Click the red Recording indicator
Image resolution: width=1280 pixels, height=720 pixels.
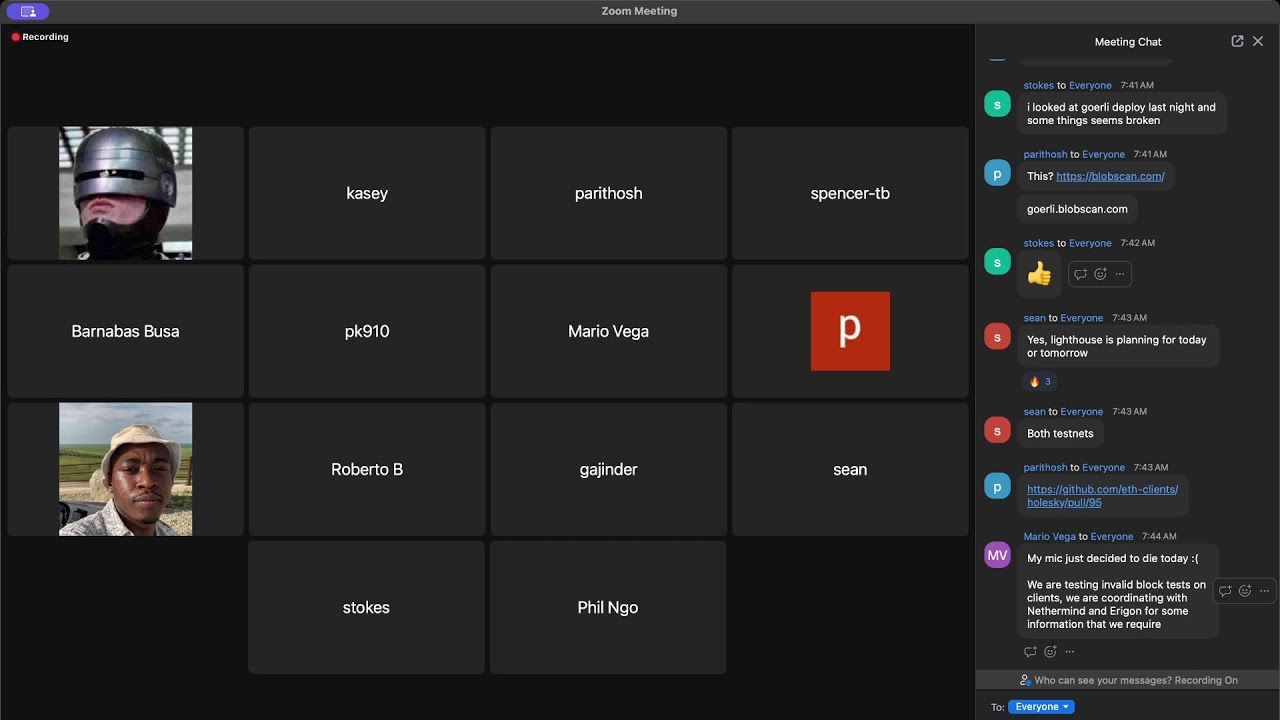(40, 37)
